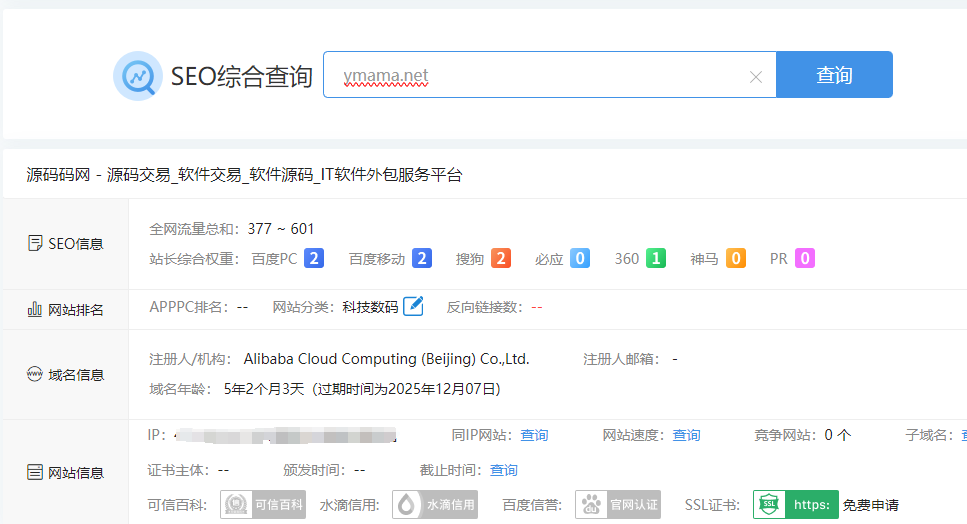Open the 搜狗 weight badge 2

pyautogui.click(x=501, y=258)
